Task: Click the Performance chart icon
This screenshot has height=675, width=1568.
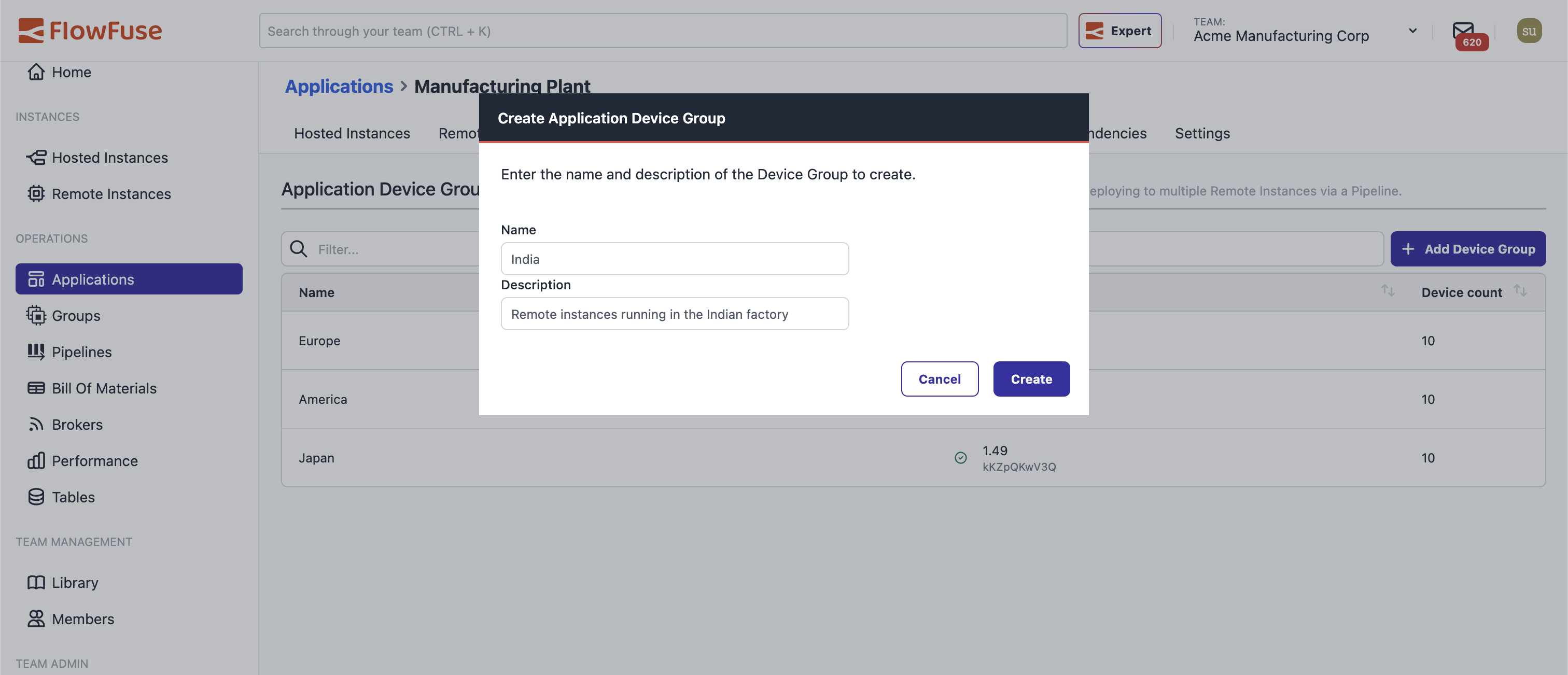Action: (36, 460)
